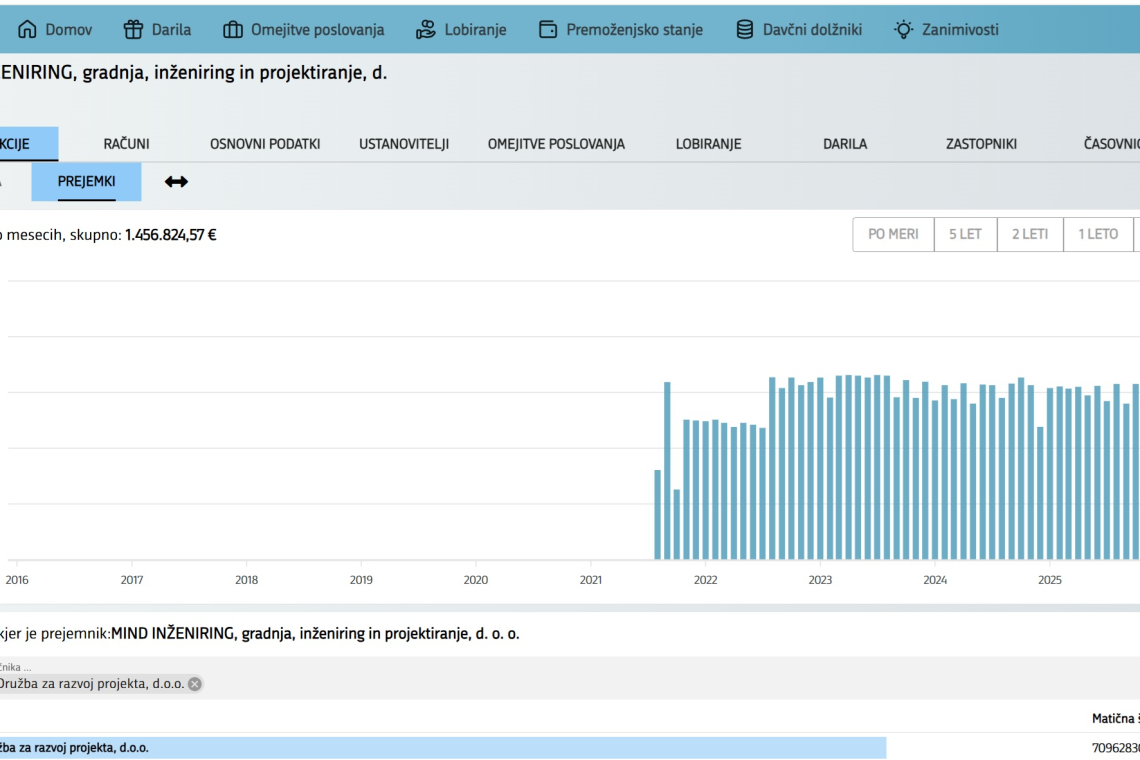Viewport: 1140px width, 760px height.
Task: Open Premoženjsko stanje page
Action: tap(634, 30)
